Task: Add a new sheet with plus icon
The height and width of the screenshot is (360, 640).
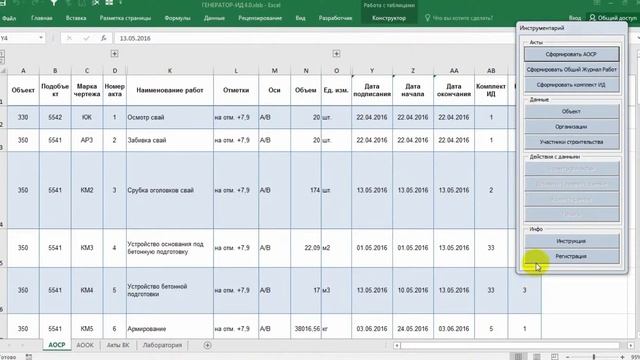Action: pyautogui.click(x=207, y=345)
